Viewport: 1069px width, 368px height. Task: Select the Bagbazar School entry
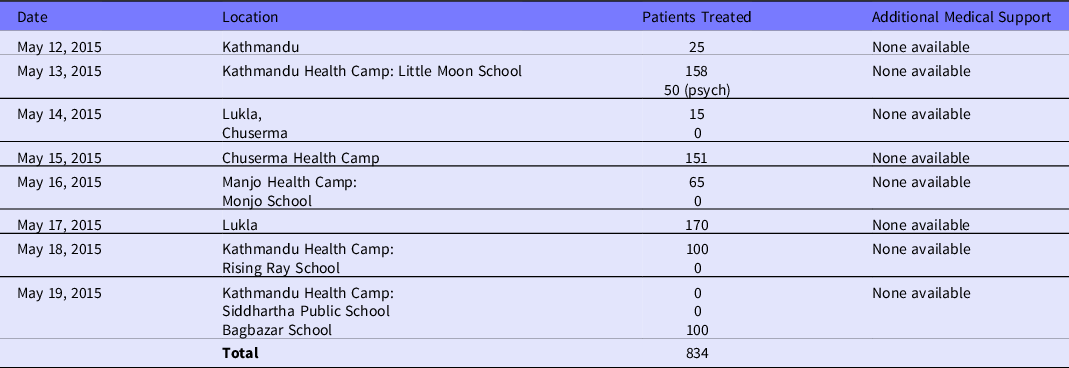[277, 331]
